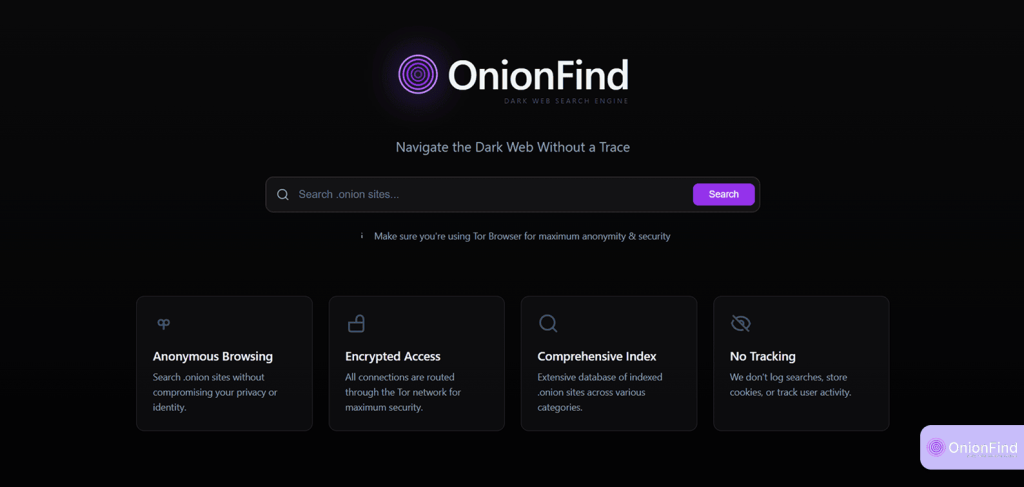Click the No Tracking card description text
The image size is (1024, 487).
click(790, 385)
